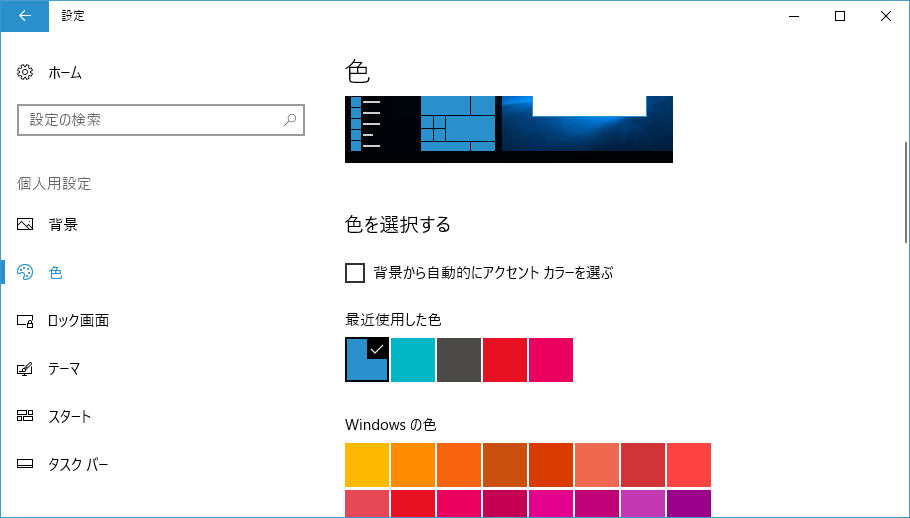Screen dimensions: 910x518
Task: Choose magenta-purple second-row color swatch
Action: [643, 503]
